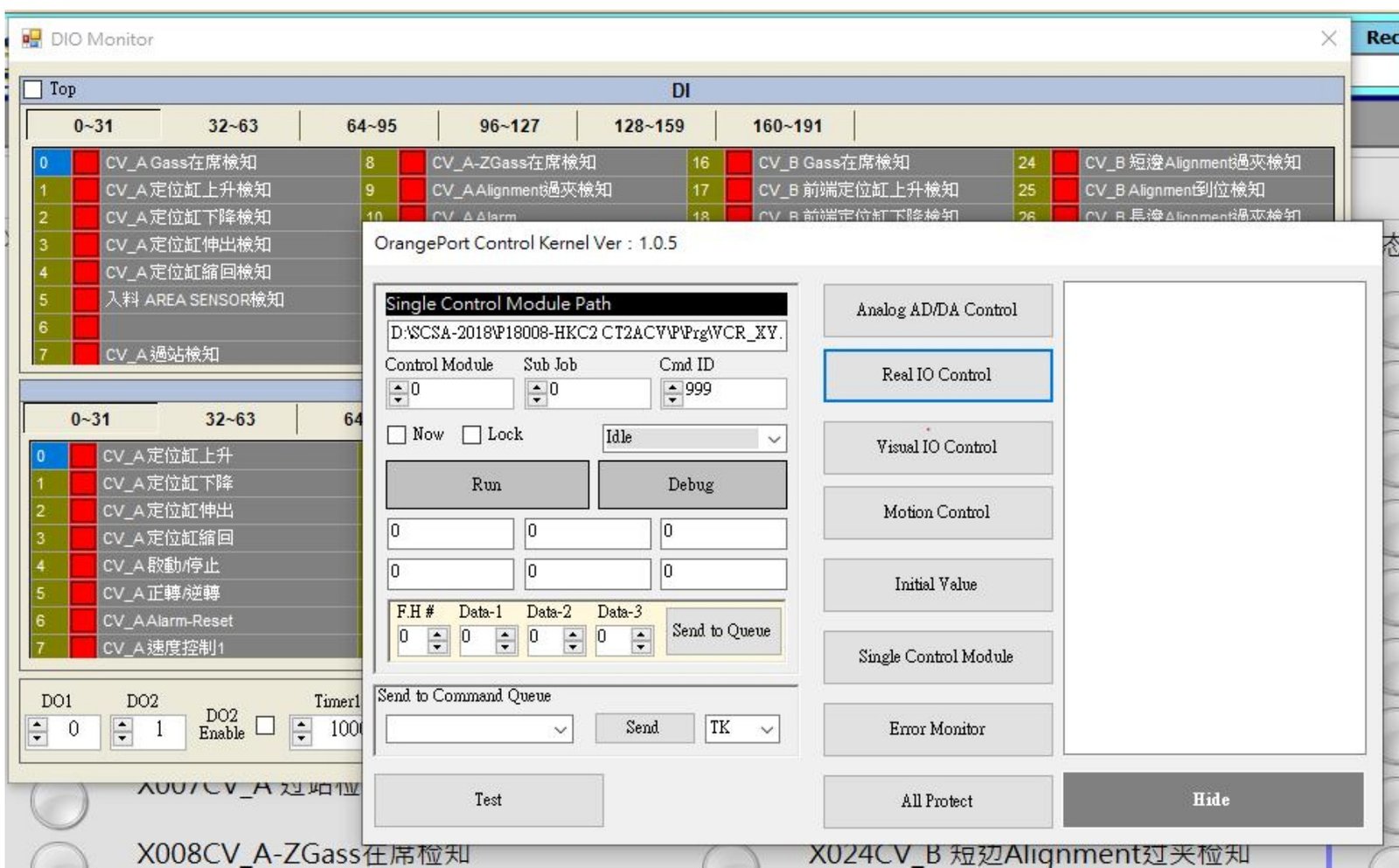Screen dimensions: 1399x868
Task: Click the Data-3 stepper arrows
Action: [642, 641]
